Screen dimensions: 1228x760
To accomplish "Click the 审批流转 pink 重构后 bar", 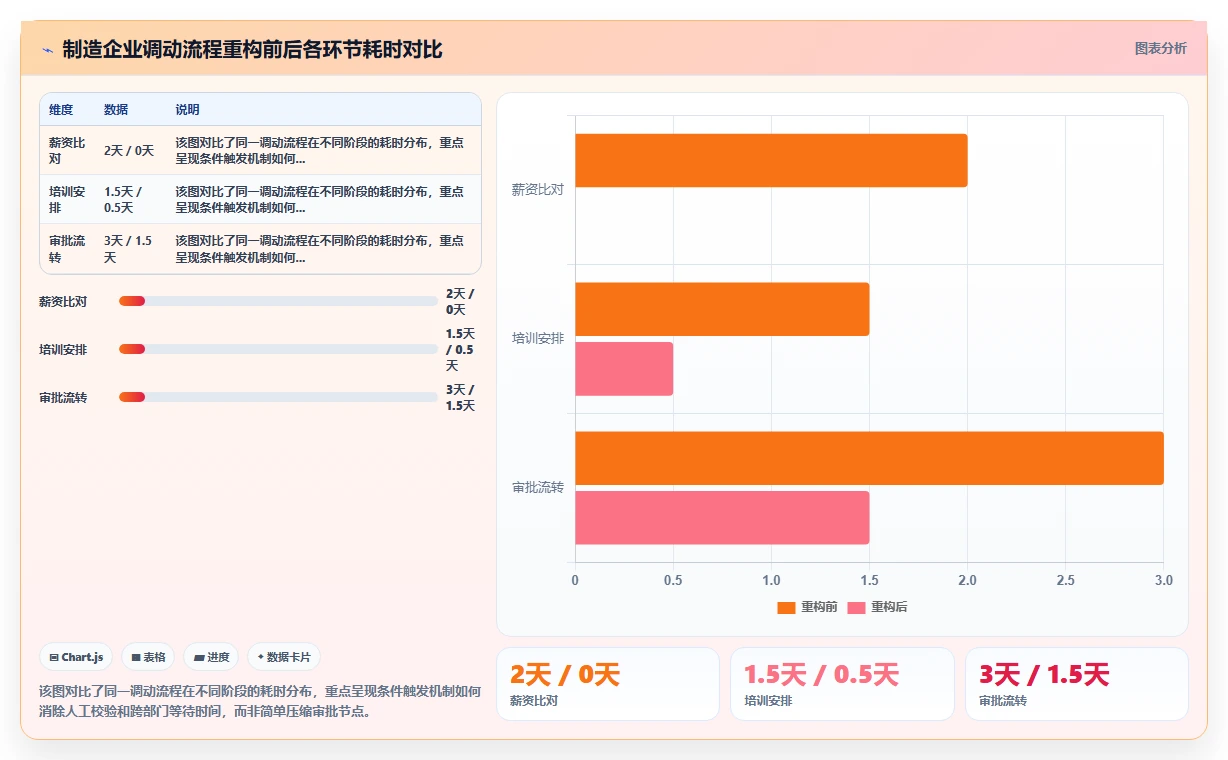I will [722, 518].
